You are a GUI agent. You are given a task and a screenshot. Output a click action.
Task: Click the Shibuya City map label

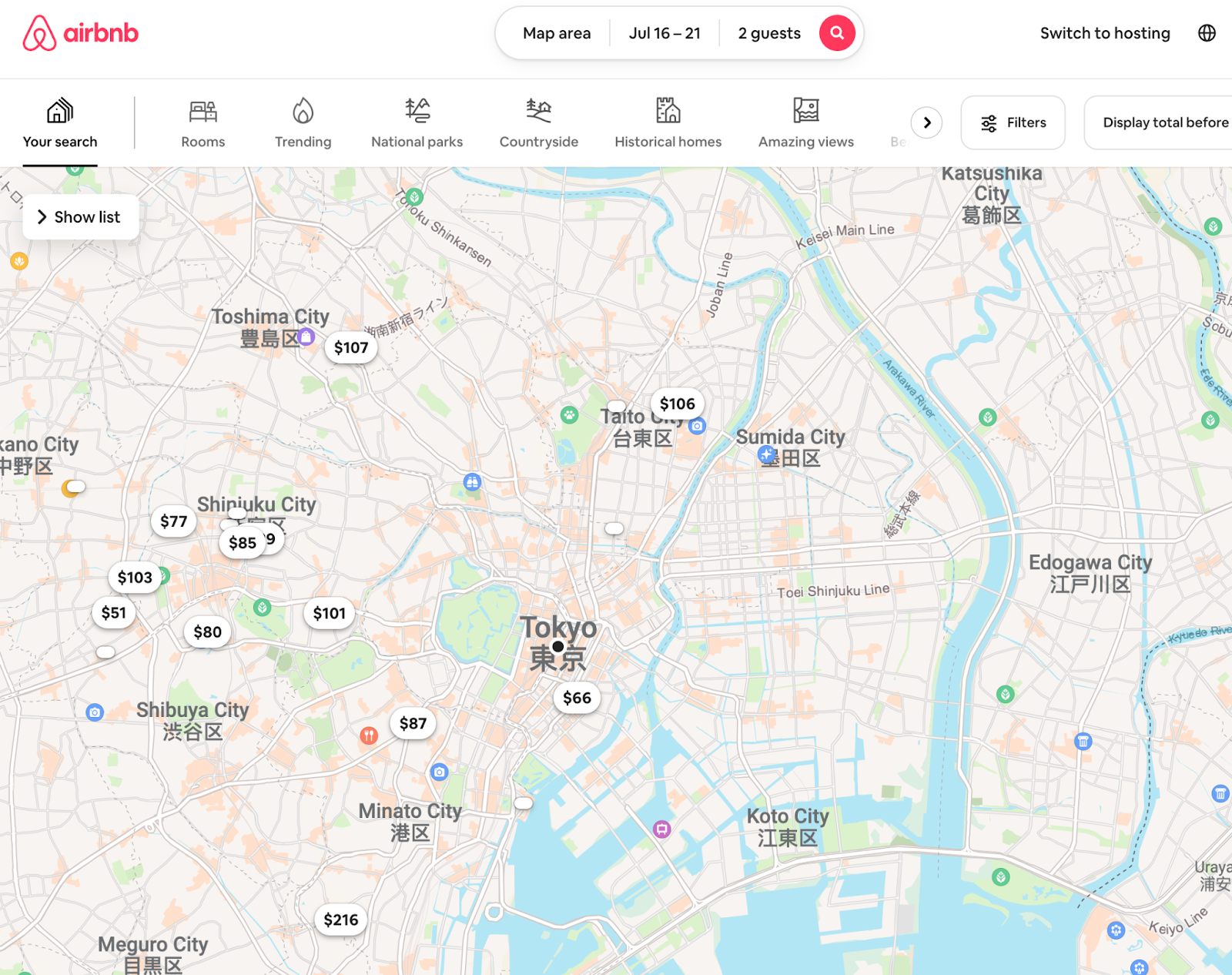point(192,721)
